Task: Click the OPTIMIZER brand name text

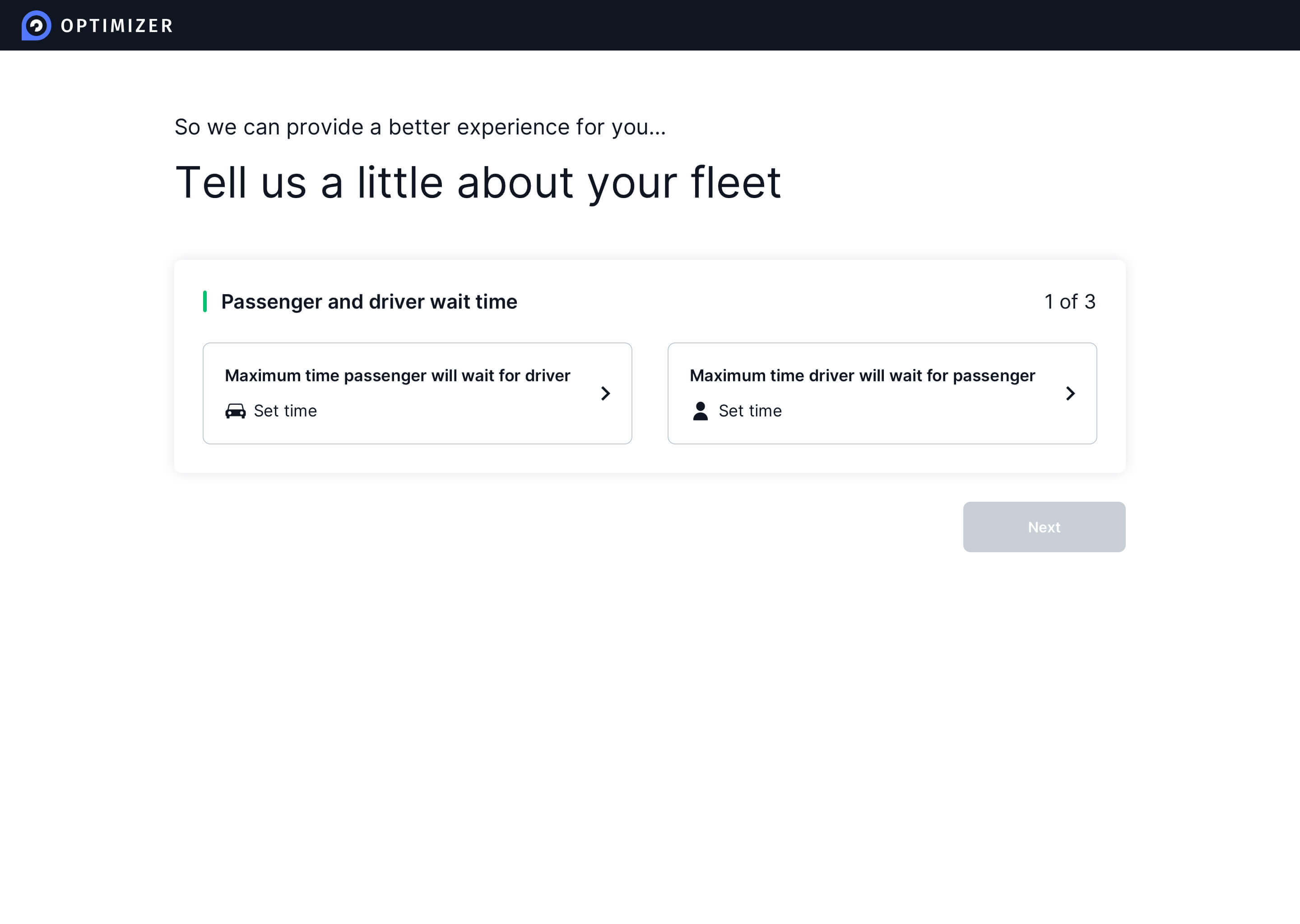Action: click(x=116, y=26)
